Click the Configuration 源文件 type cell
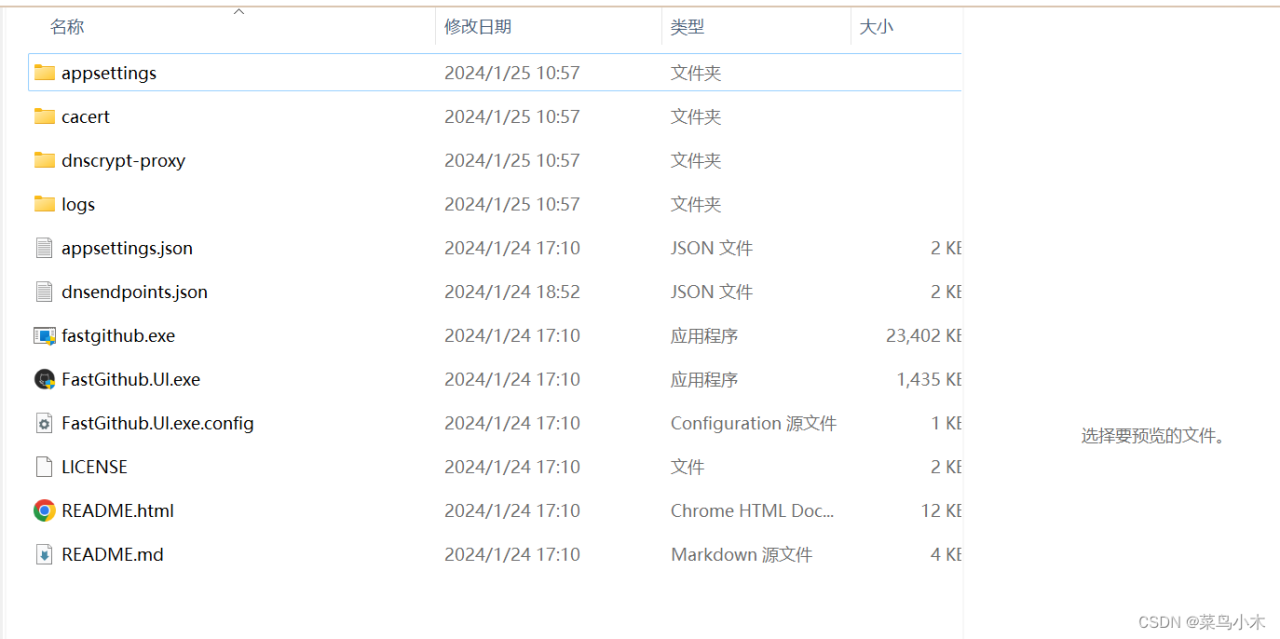 (x=753, y=423)
